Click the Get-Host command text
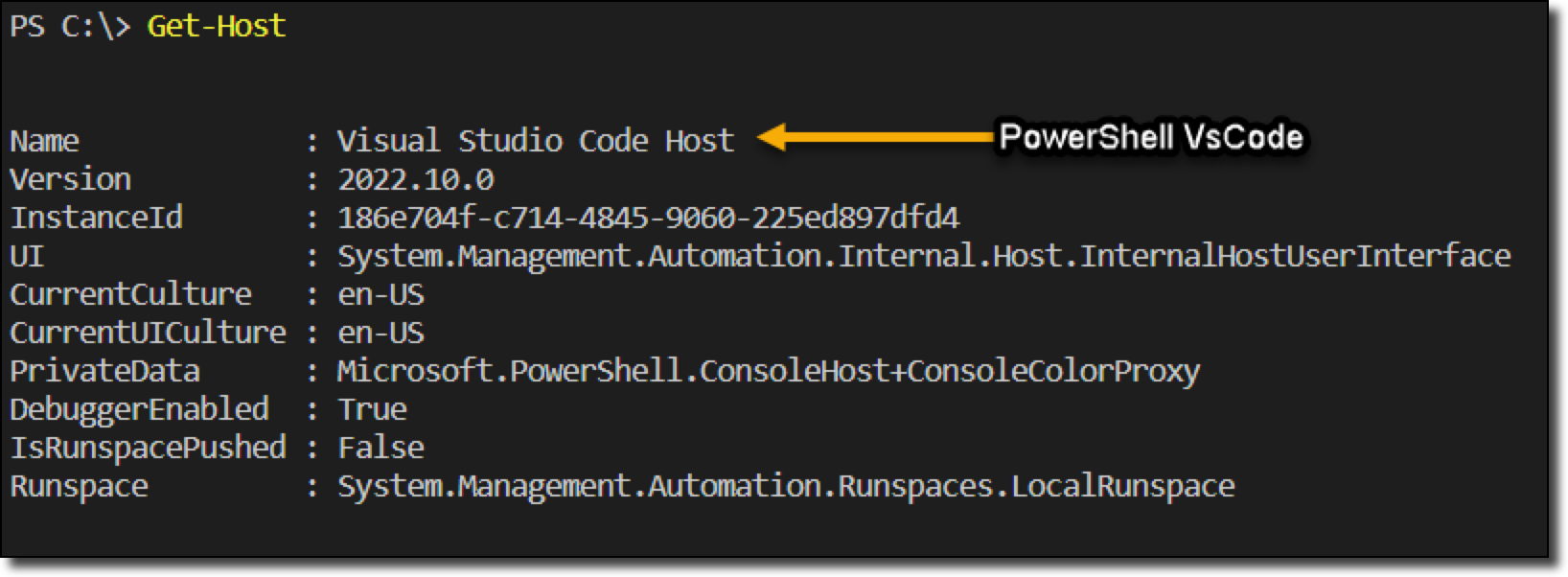Image resolution: width=1568 pixels, height=577 pixels. click(217, 26)
